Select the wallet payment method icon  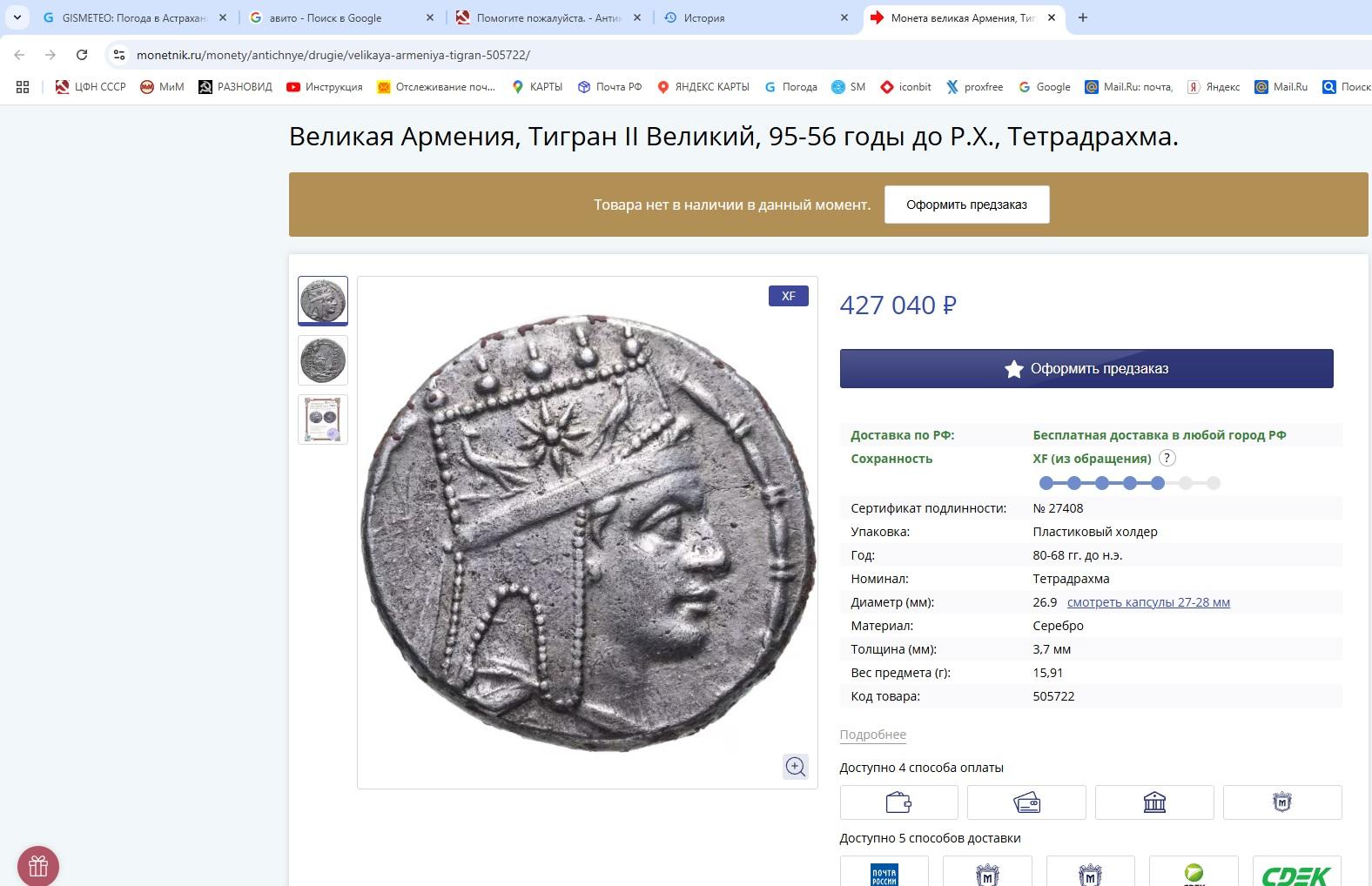[898, 802]
